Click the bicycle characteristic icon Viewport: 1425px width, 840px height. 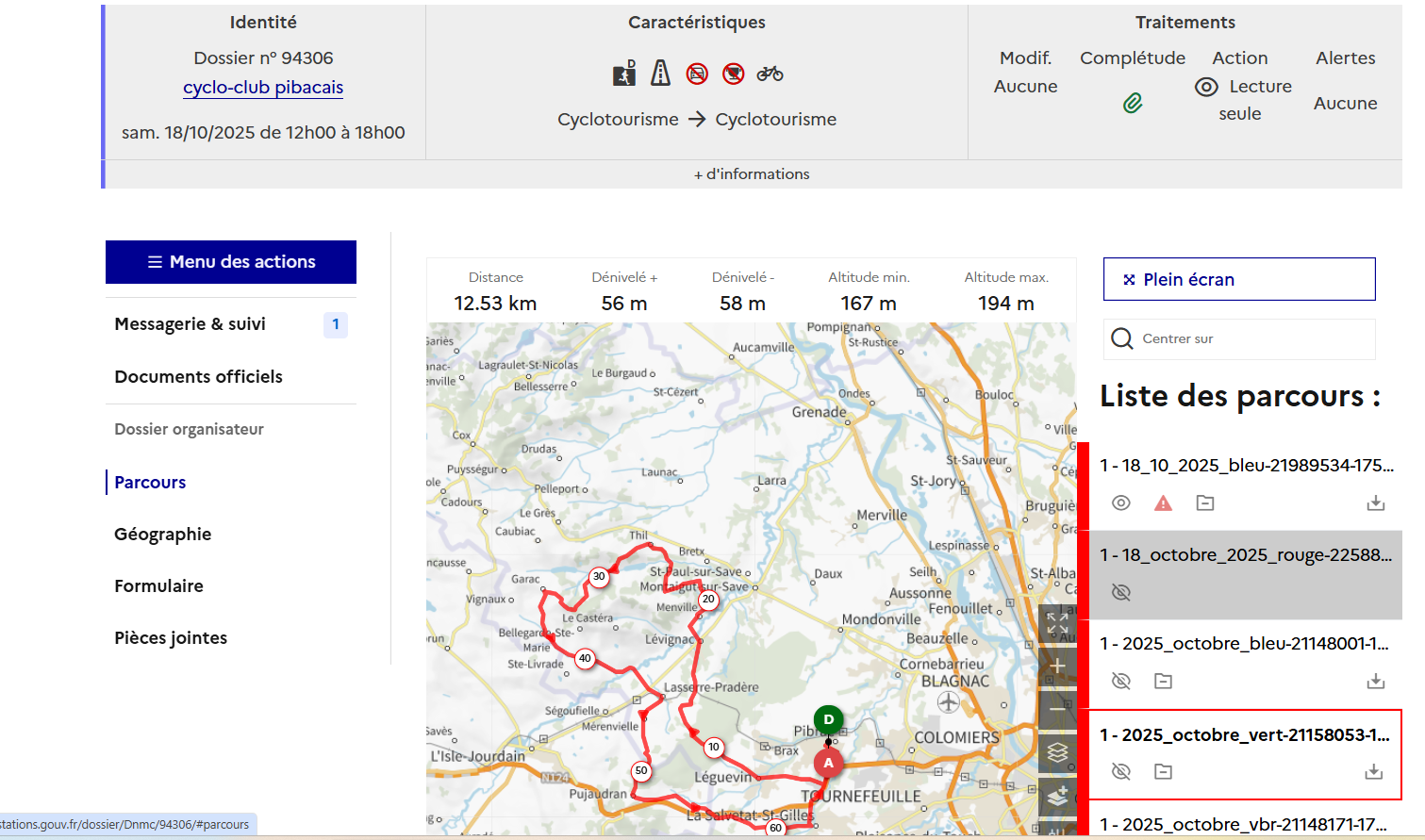pos(770,74)
